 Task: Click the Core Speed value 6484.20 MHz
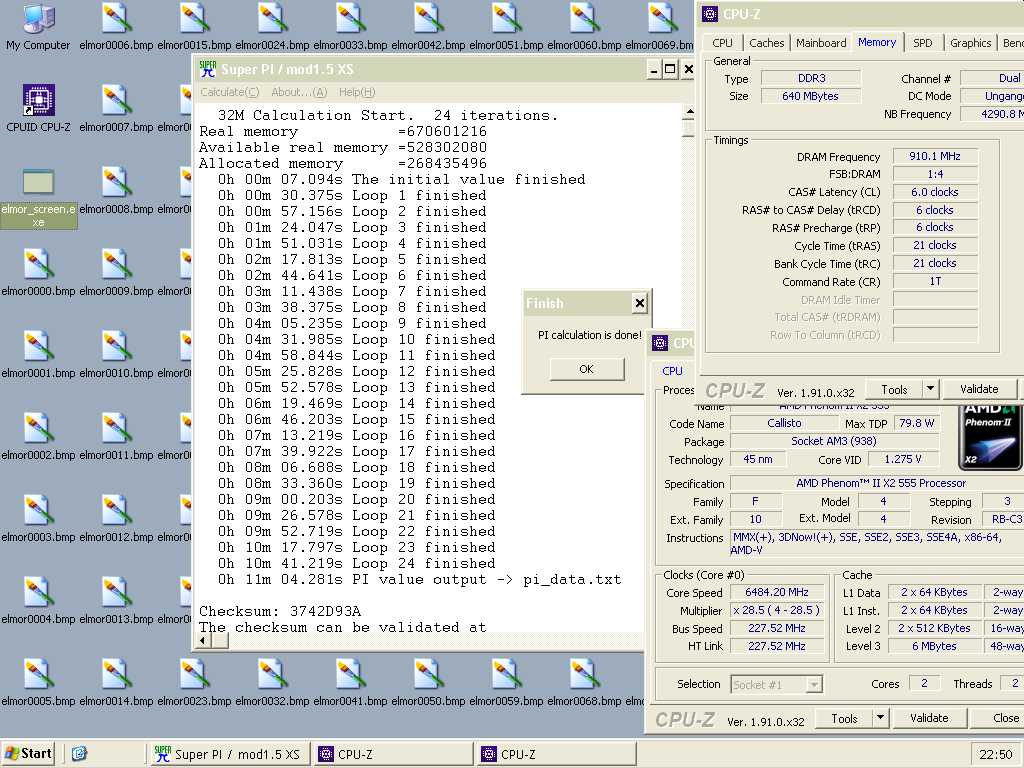(x=776, y=592)
